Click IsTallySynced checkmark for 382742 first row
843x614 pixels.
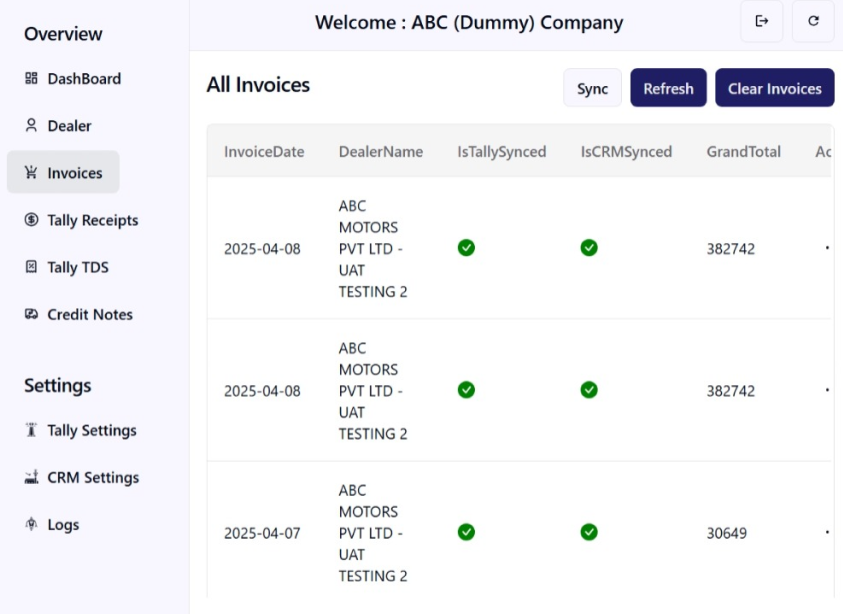coord(466,248)
